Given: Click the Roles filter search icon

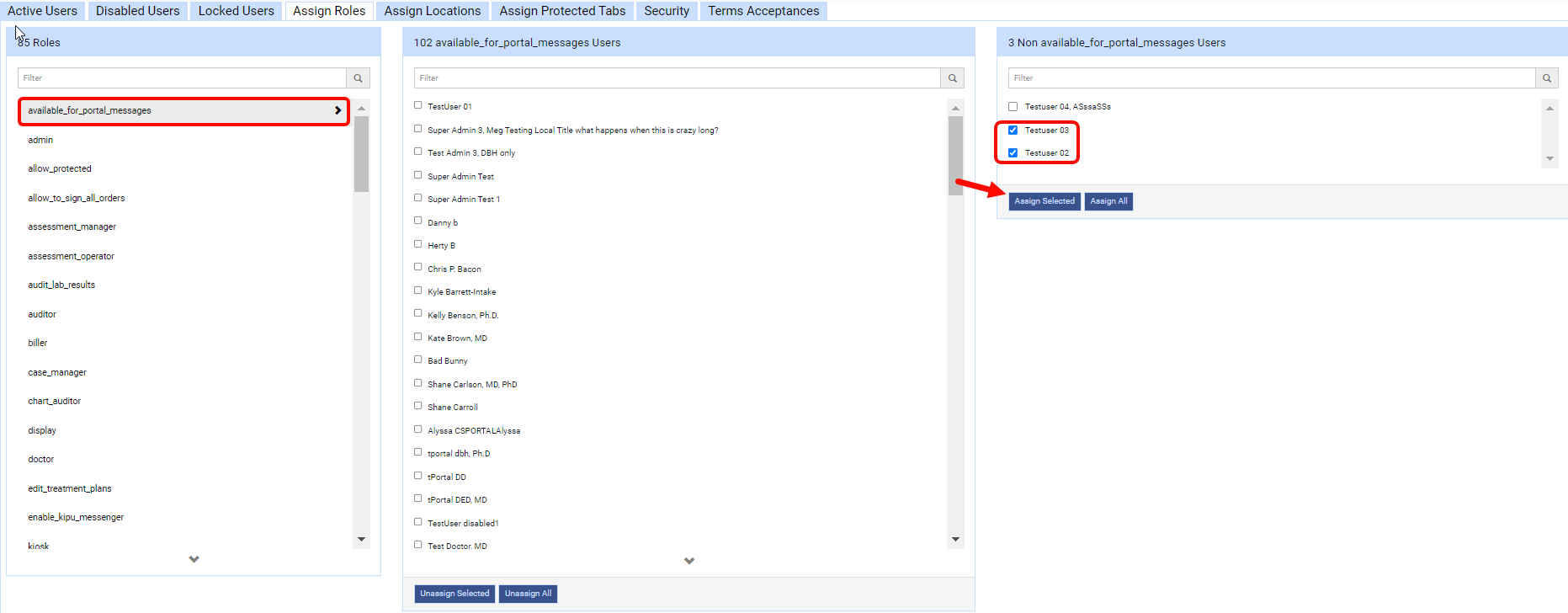Looking at the screenshot, I should pos(358,78).
